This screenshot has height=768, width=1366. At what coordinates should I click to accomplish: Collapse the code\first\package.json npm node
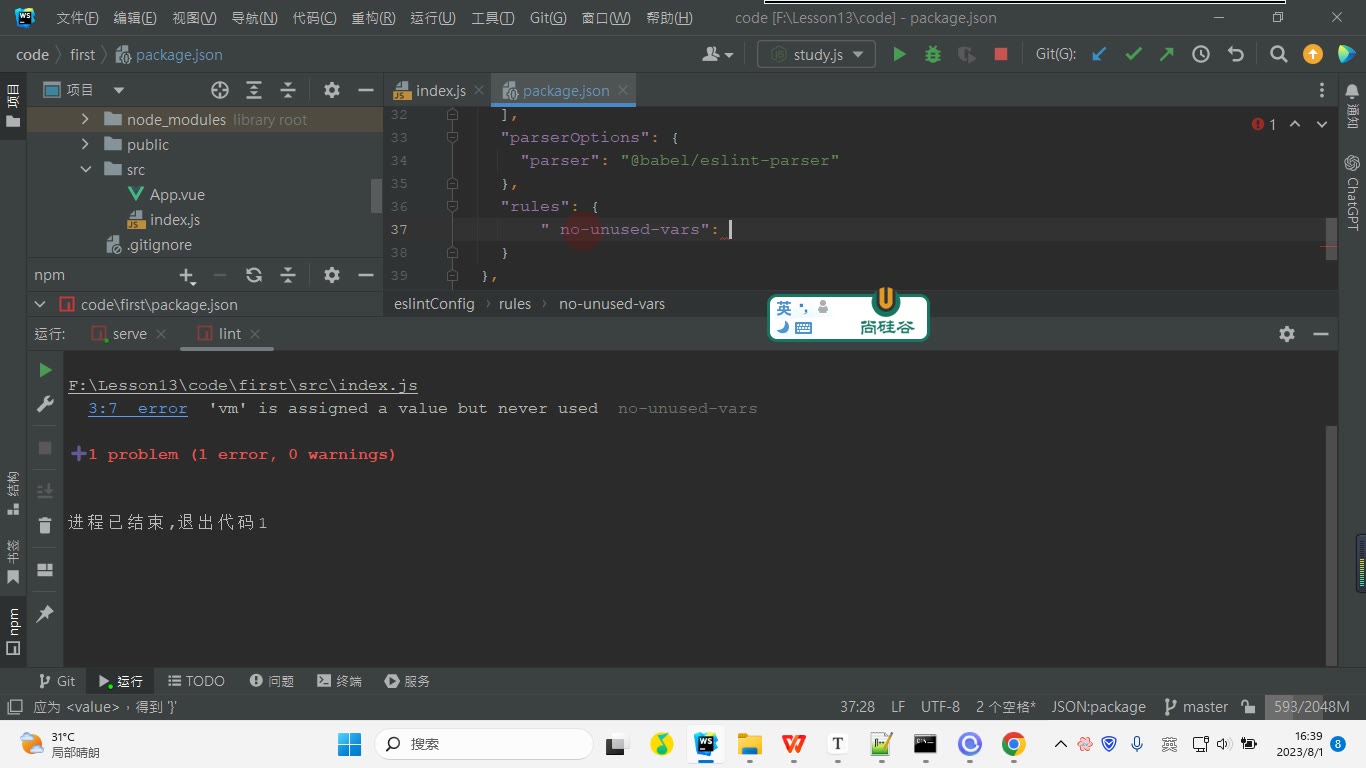pyautogui.click(x=40, y=304)
